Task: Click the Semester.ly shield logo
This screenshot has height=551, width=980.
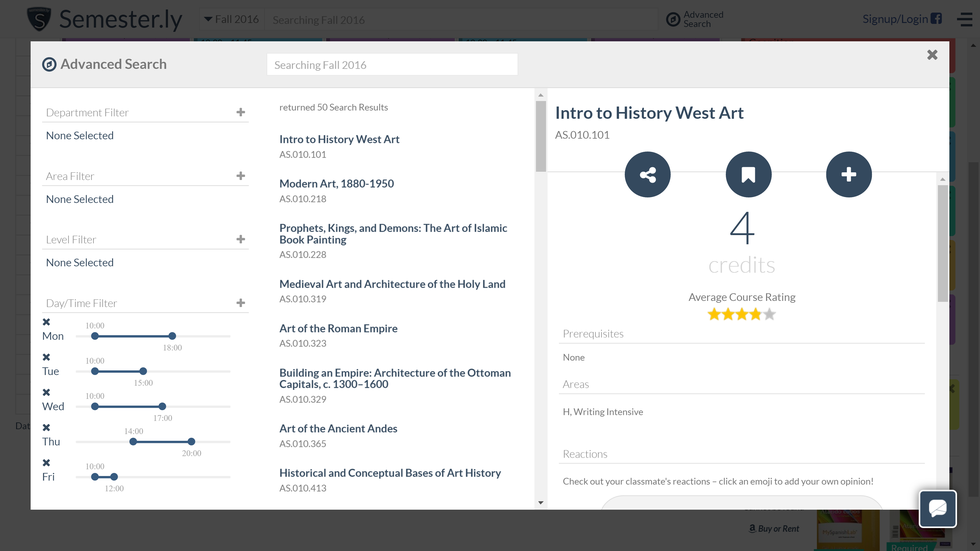Action: coord(39,19)
